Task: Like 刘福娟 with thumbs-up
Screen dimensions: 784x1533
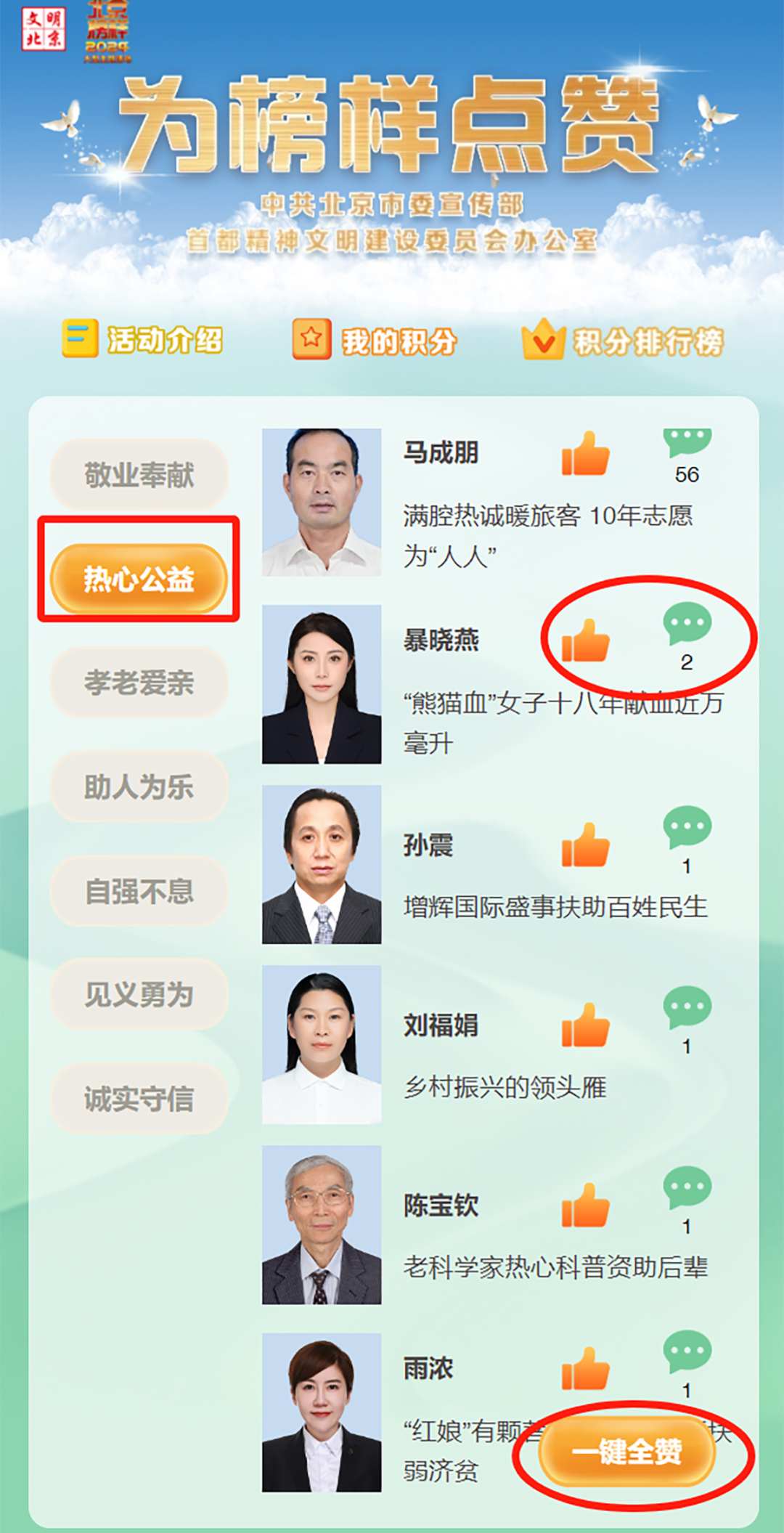Action: [585, 1025]
